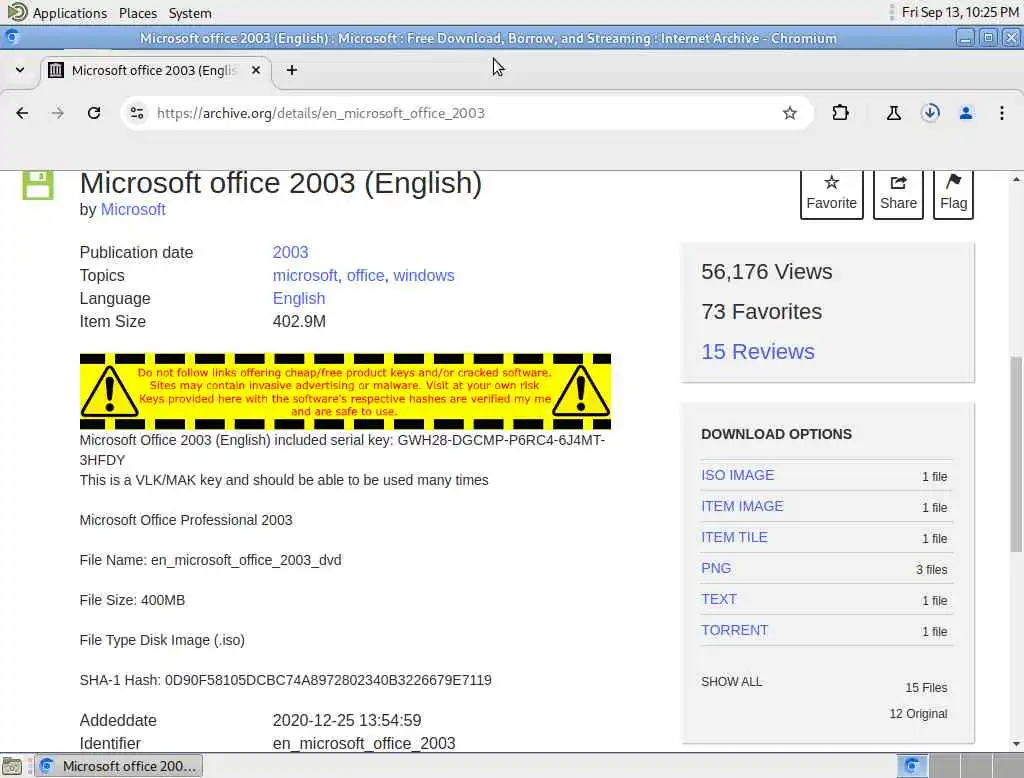The width and height of the screenshot is (1024, 778).
Task: Show downloads in browser toolbar
Action: tap(930, 113)
